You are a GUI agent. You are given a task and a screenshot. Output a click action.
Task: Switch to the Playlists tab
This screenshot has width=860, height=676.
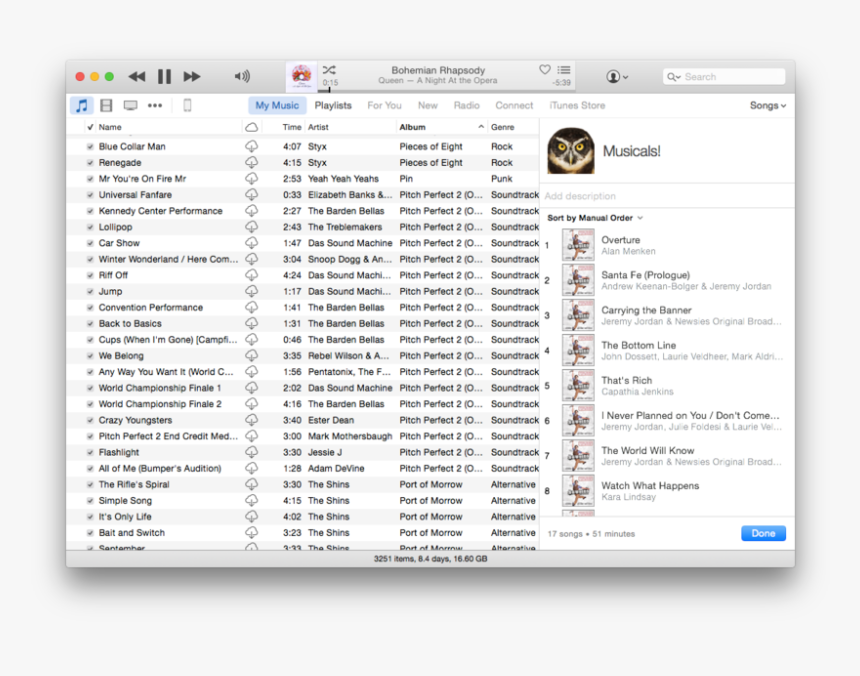pyautogui.click(x=333, y=105)
